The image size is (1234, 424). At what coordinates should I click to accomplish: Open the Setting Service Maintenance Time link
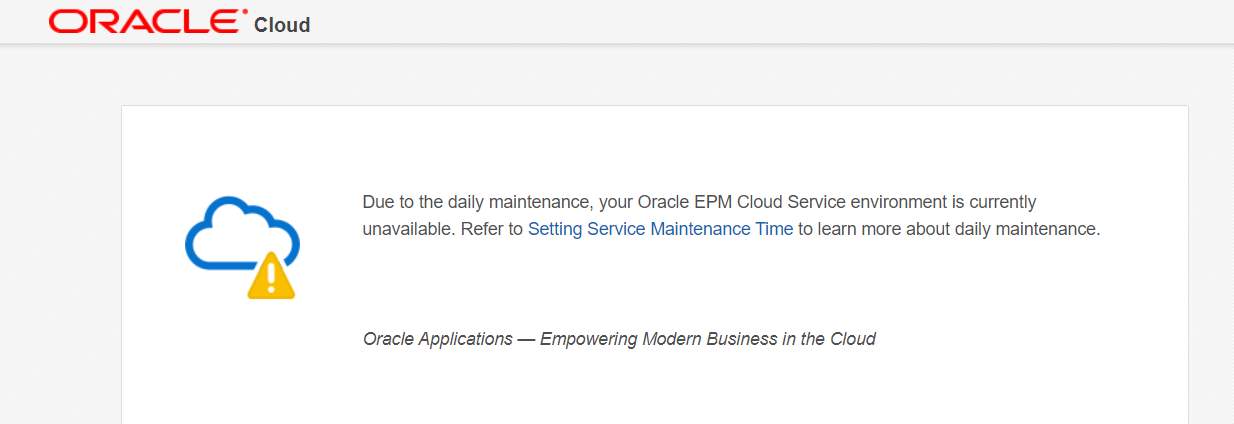pos(660,229)
